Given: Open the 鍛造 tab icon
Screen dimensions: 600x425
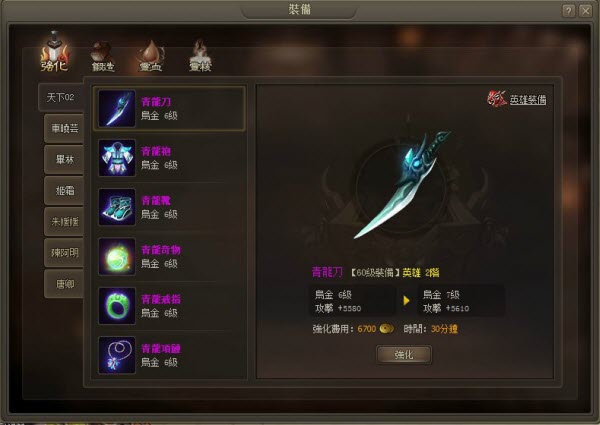Looking at the screenshot, I should 103,56.
